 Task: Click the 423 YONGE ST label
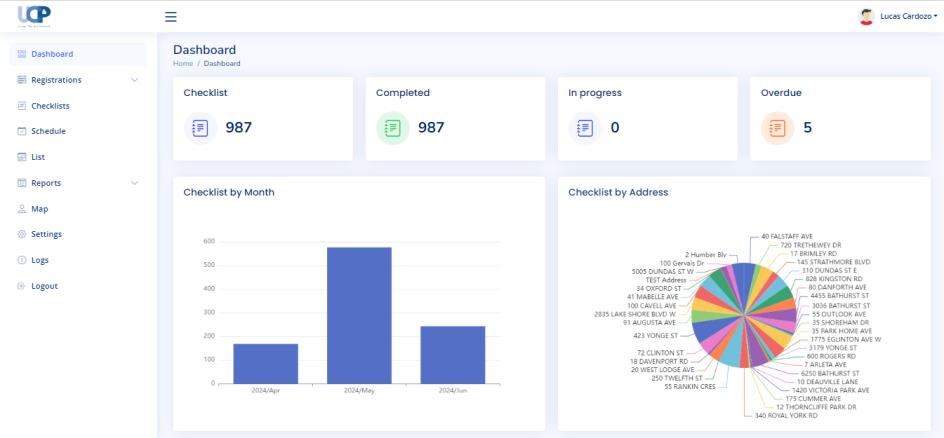(656, 335)
